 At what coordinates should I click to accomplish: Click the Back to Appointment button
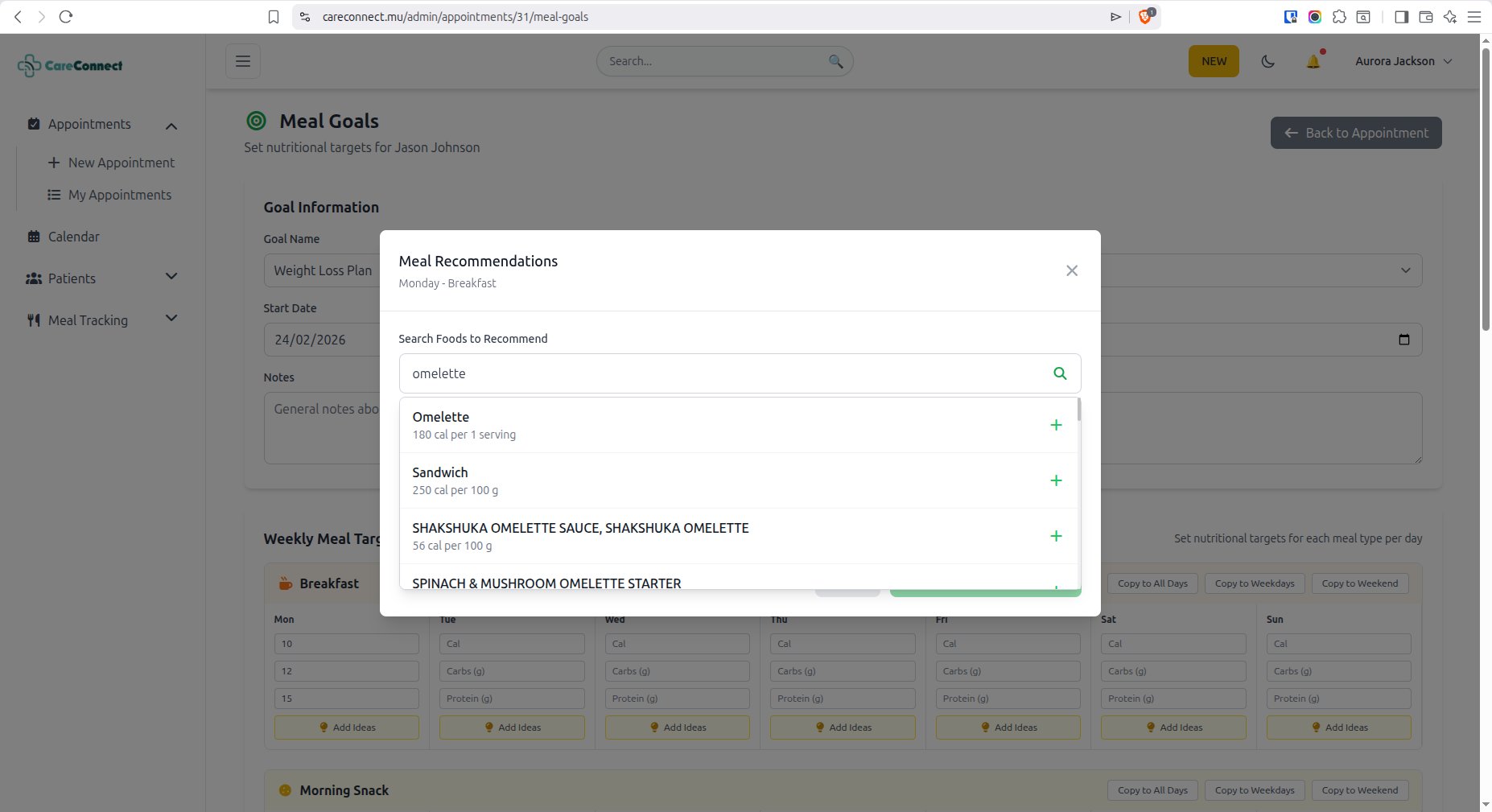1355,133
